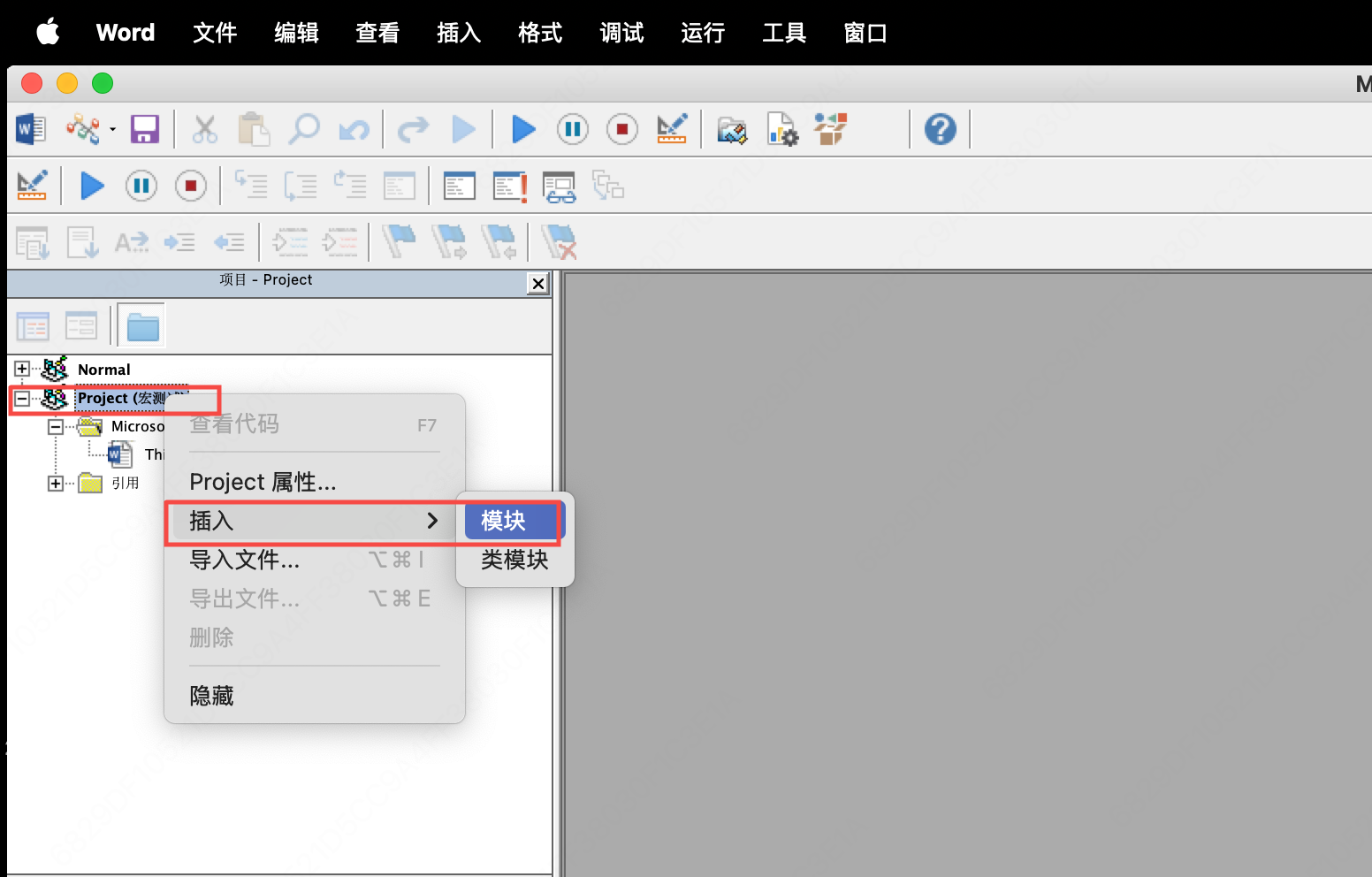Open the 工具 menu in the menu bar
This screenshot has width=1372, height=877.
click(784, 33)
